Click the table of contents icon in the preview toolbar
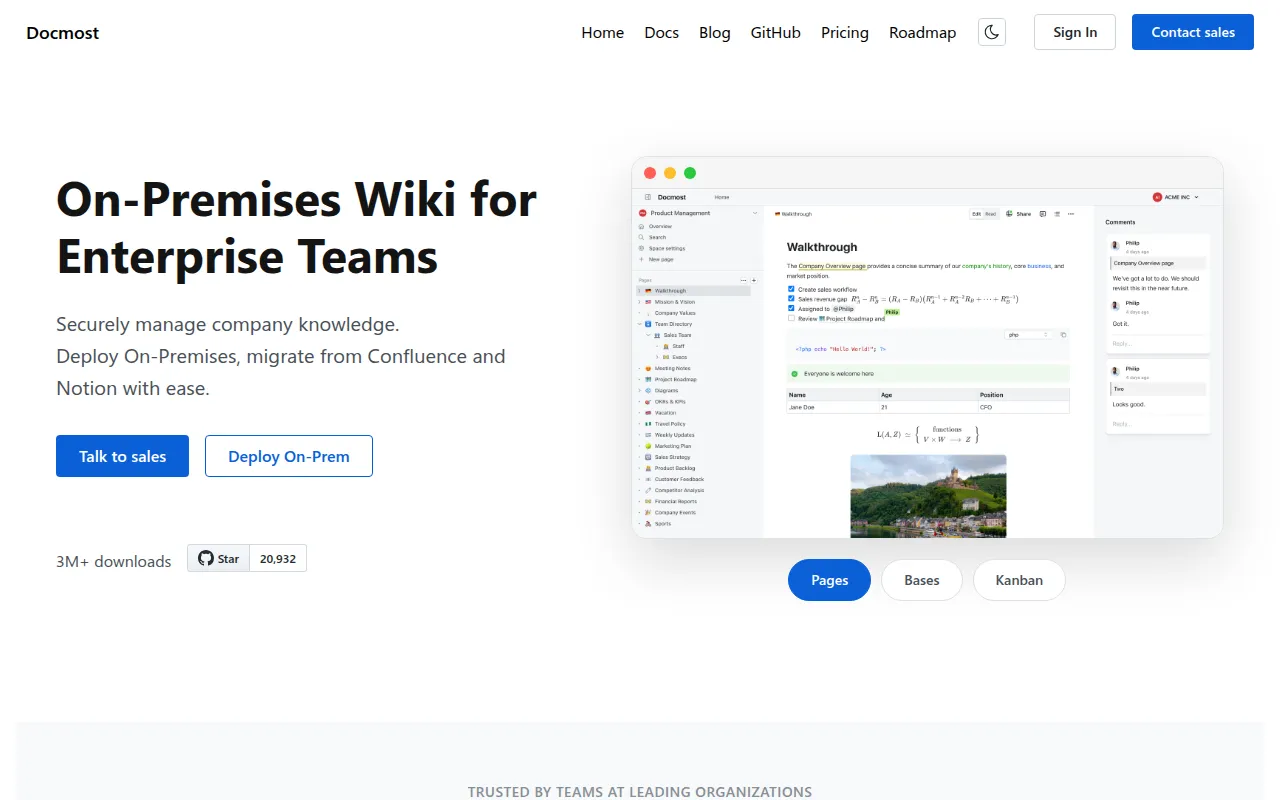This screenshot has width=1280, height=800. pyautogui.click(x=1057, y=214)
